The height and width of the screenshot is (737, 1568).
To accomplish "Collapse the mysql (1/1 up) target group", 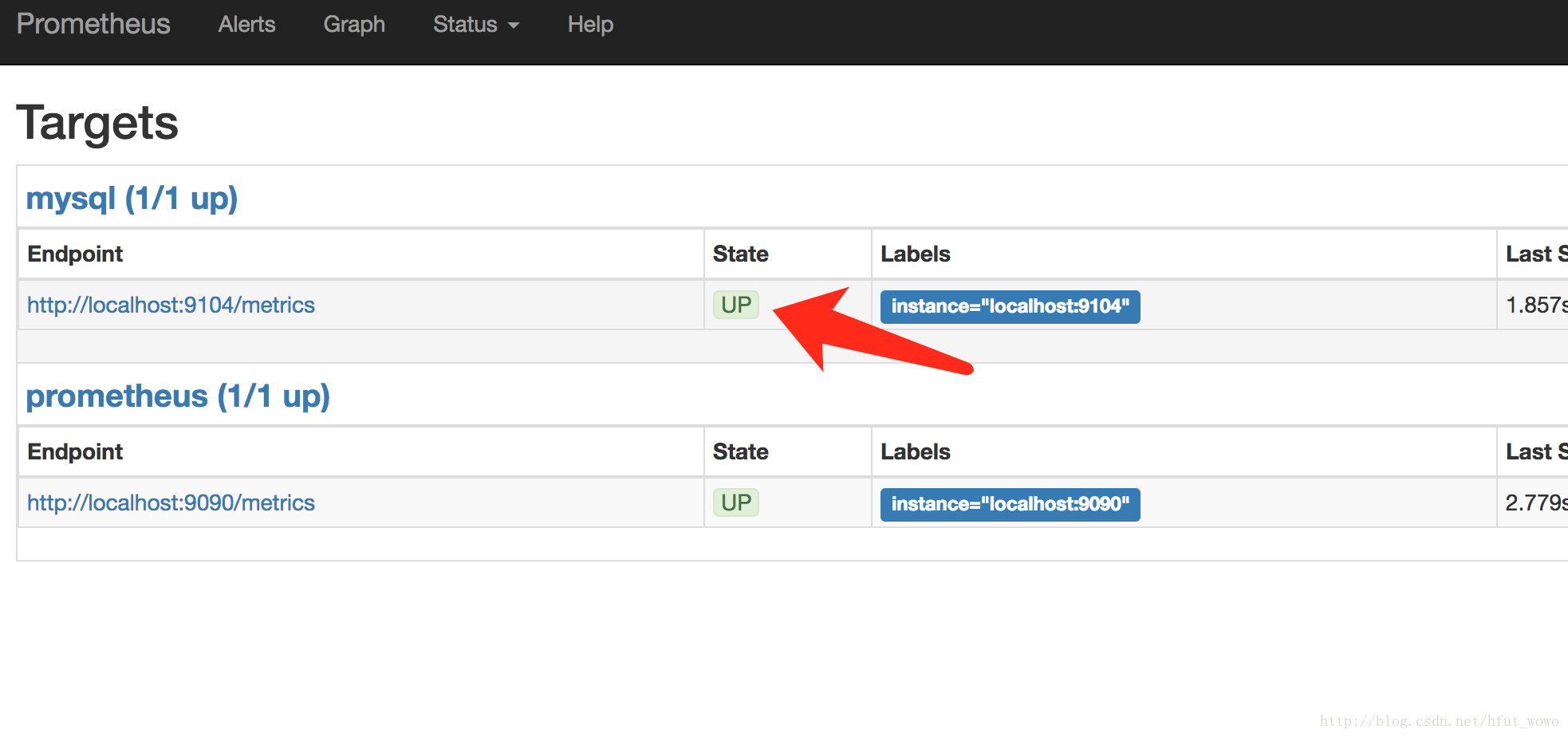I will 132,198.
